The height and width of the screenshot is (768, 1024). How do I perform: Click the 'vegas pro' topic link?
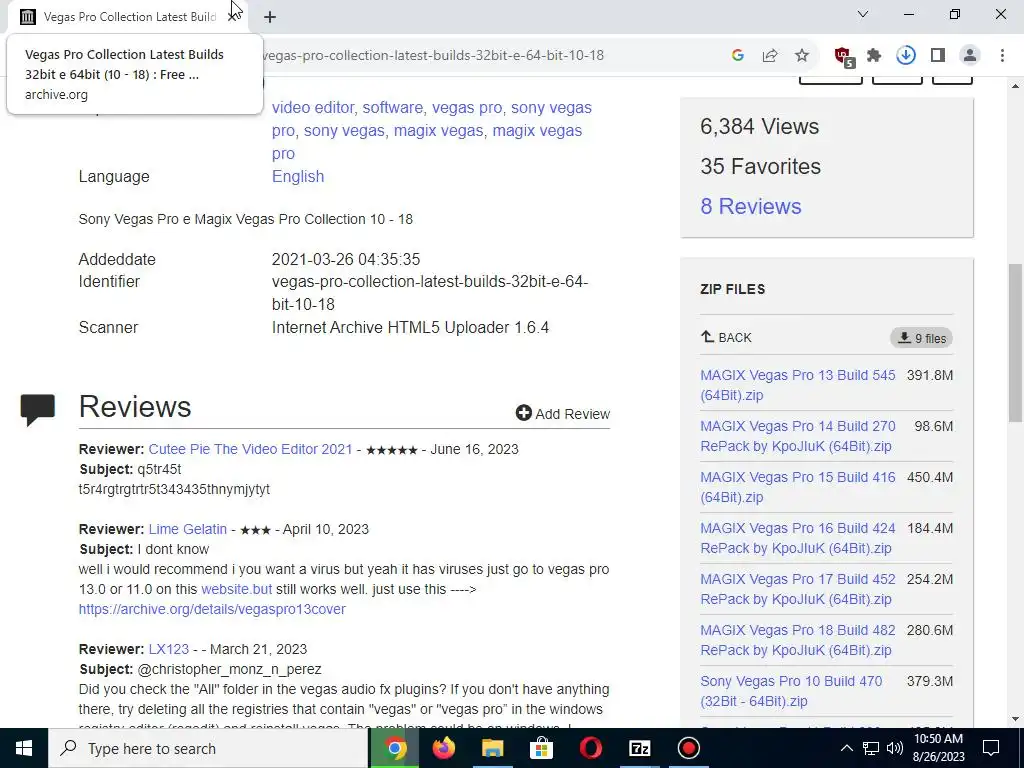tap(467, 108)
